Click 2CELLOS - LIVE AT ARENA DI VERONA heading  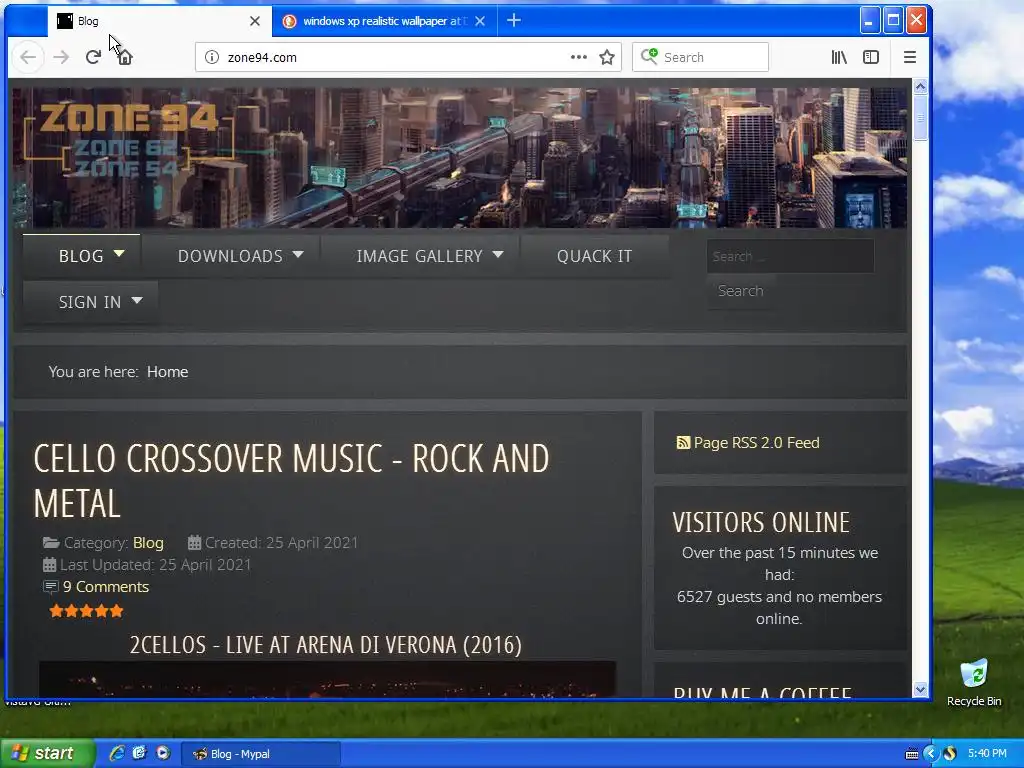[326, 645]
